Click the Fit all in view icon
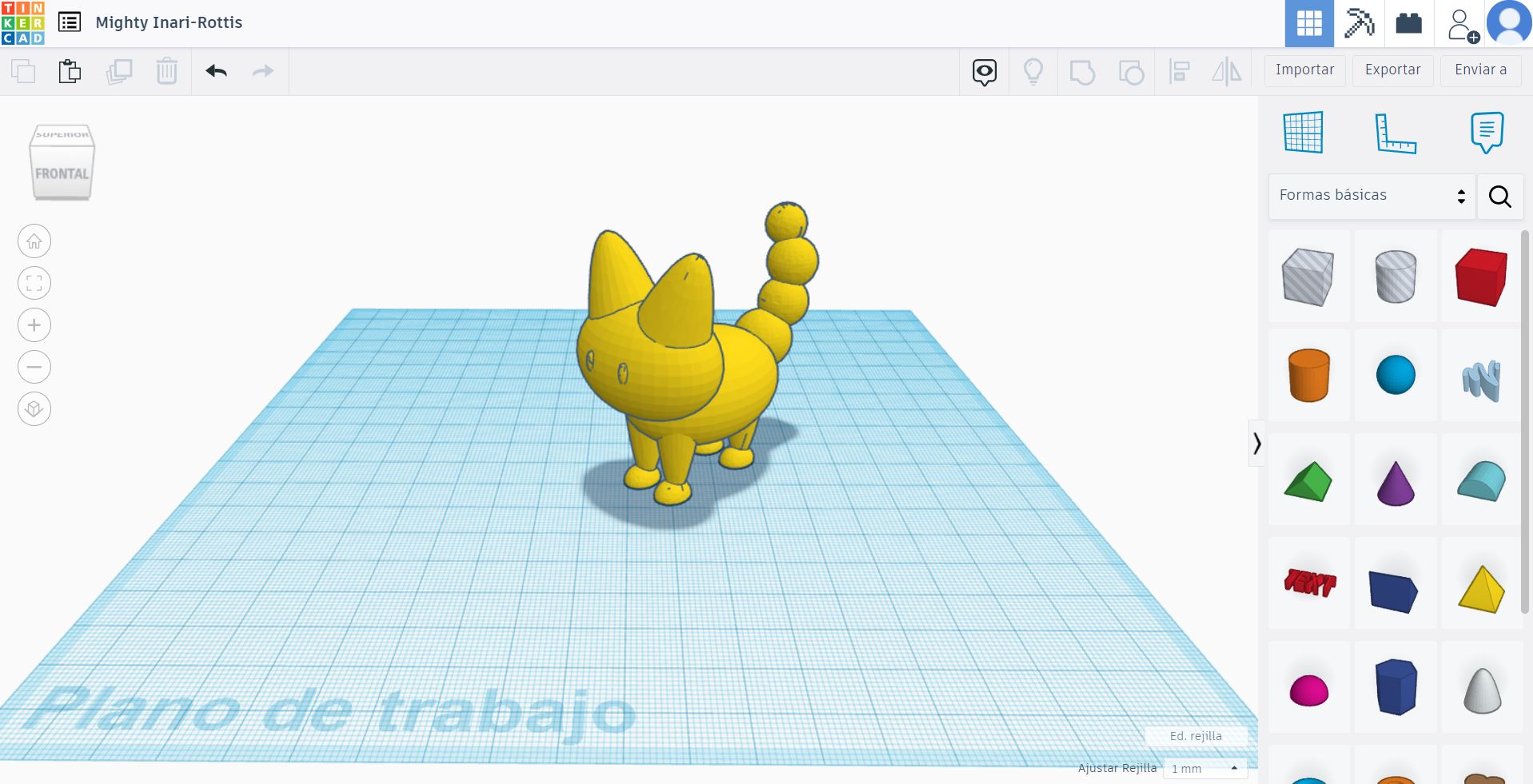Image resolution: width=1533 pixels, height=784 pixels. click(x=34, y=283)
